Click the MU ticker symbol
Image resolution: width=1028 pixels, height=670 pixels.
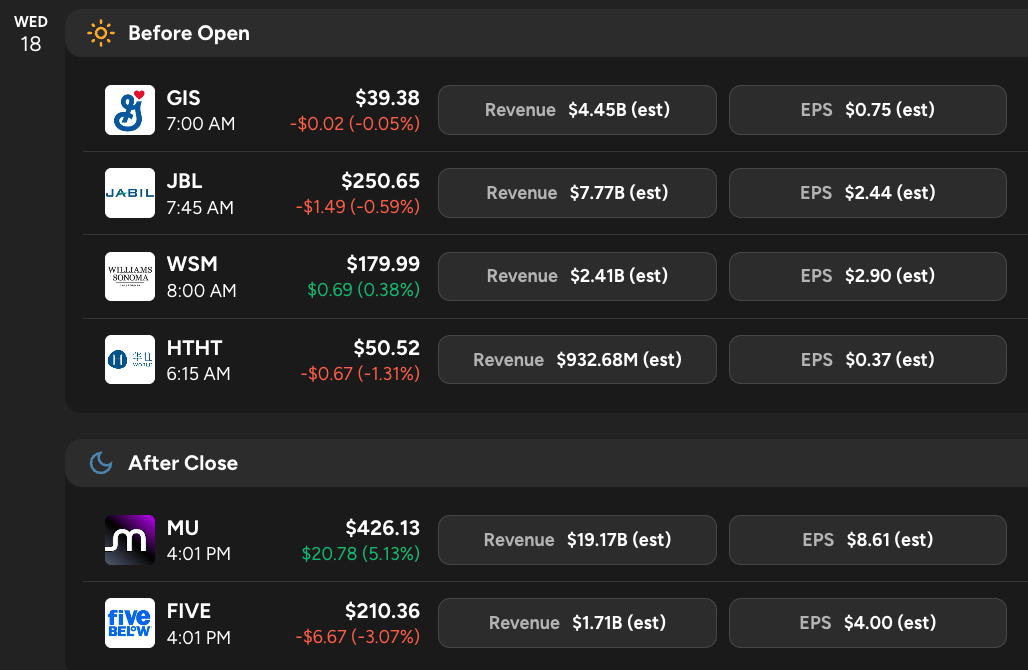[183, 528]
